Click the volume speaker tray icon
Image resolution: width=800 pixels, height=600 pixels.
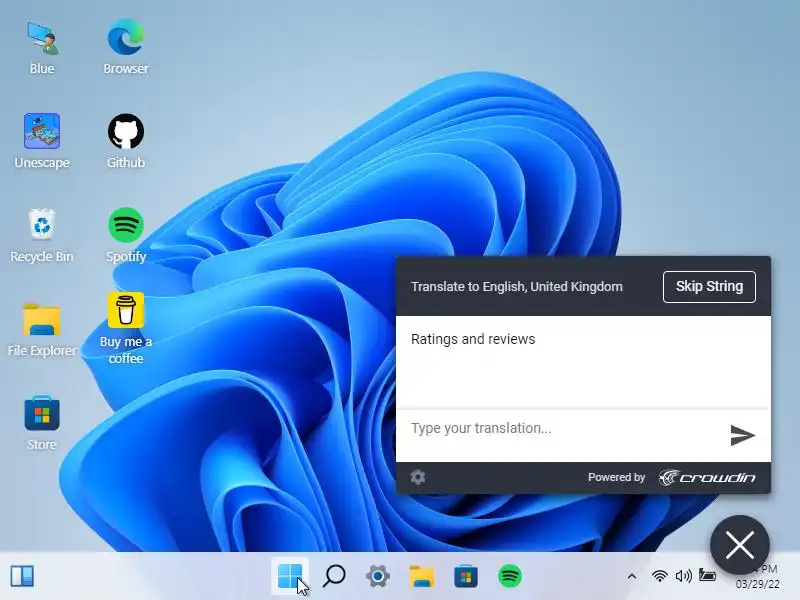(683, 576)
